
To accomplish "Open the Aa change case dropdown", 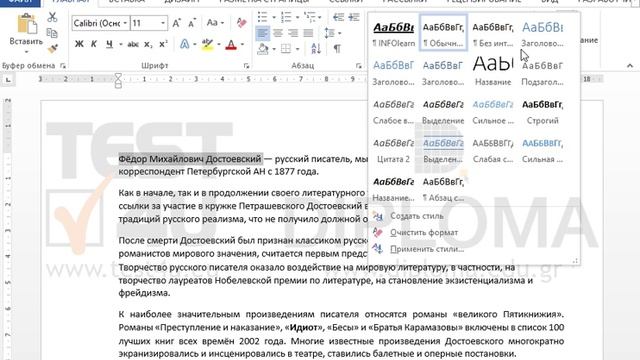I will coord(215,23).
